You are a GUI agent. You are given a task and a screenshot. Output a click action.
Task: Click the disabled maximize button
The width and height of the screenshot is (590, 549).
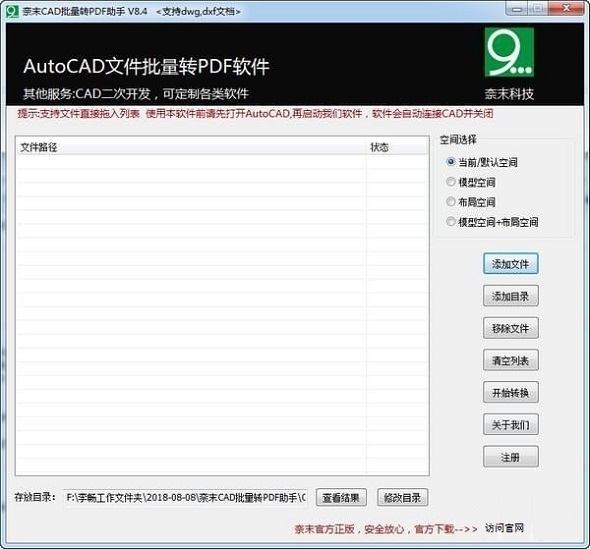click(x=538, y=9)
